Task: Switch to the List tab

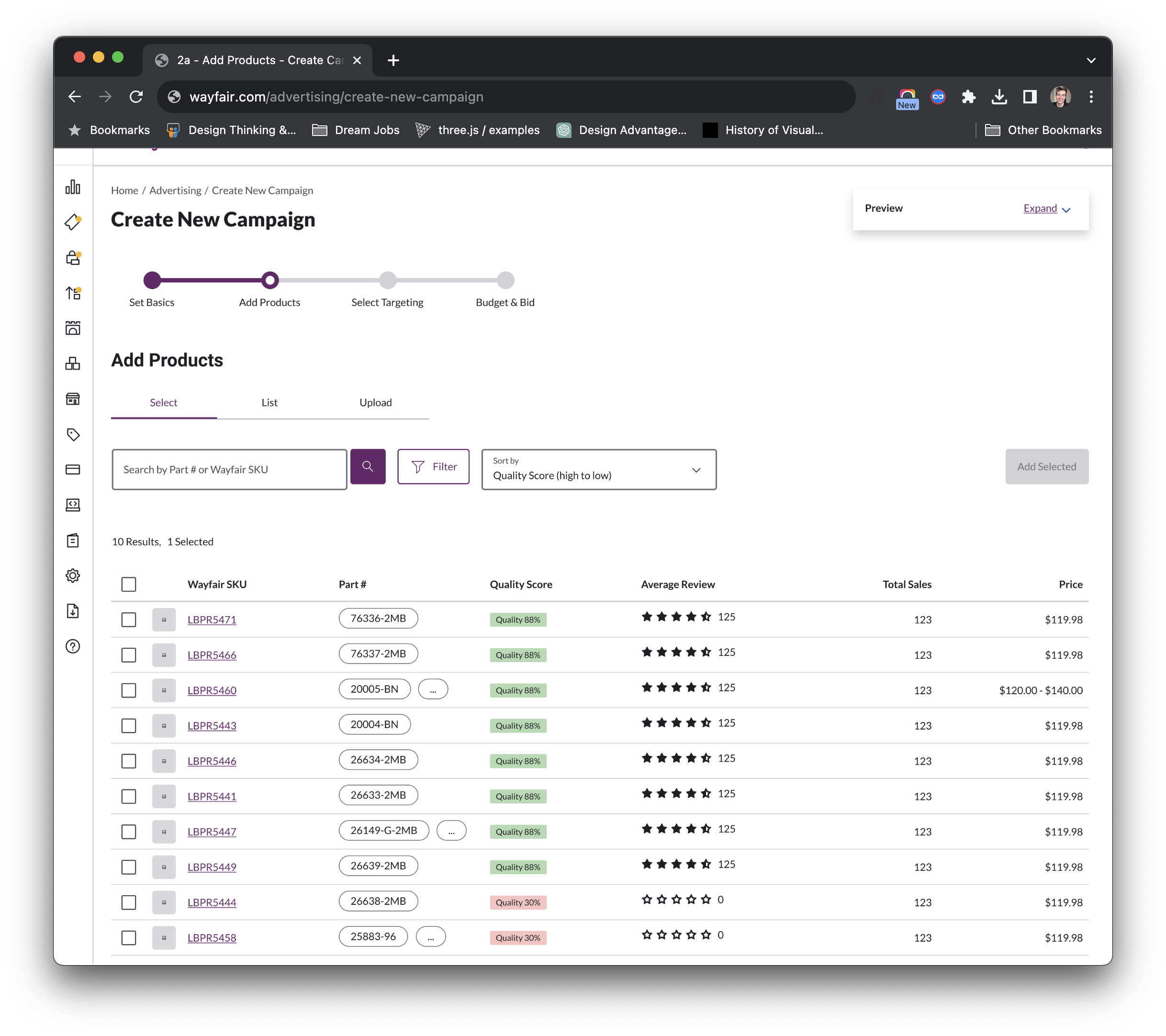Action: pyautogui.click(x=270, y=403)
